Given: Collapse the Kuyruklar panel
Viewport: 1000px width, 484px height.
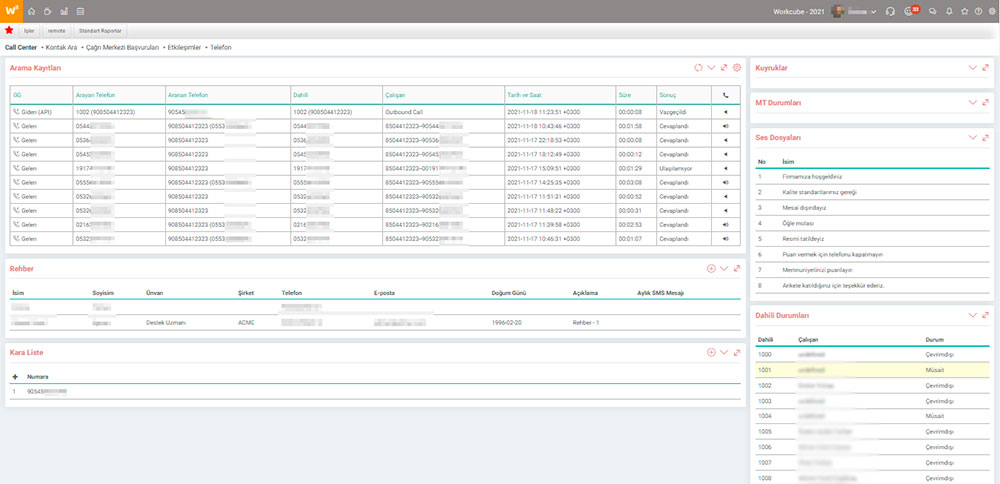Looking at the screenshot, I should pyautogui.click(x=973, y=68).
